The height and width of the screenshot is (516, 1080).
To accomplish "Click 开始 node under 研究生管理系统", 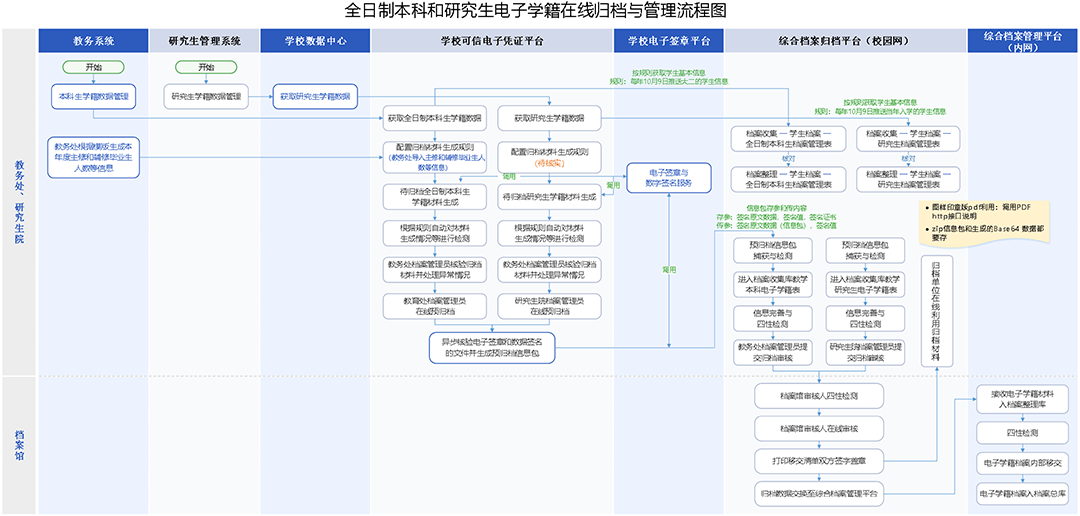I will [206, 67].
